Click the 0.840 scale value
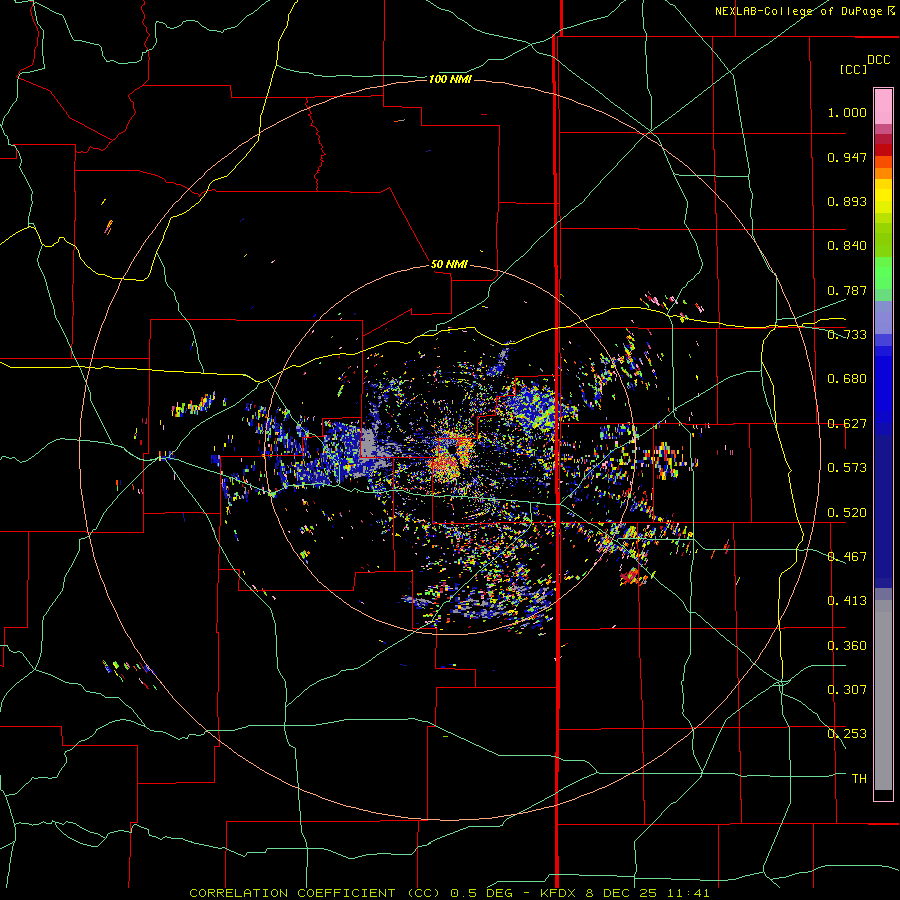 coord(847,246)
